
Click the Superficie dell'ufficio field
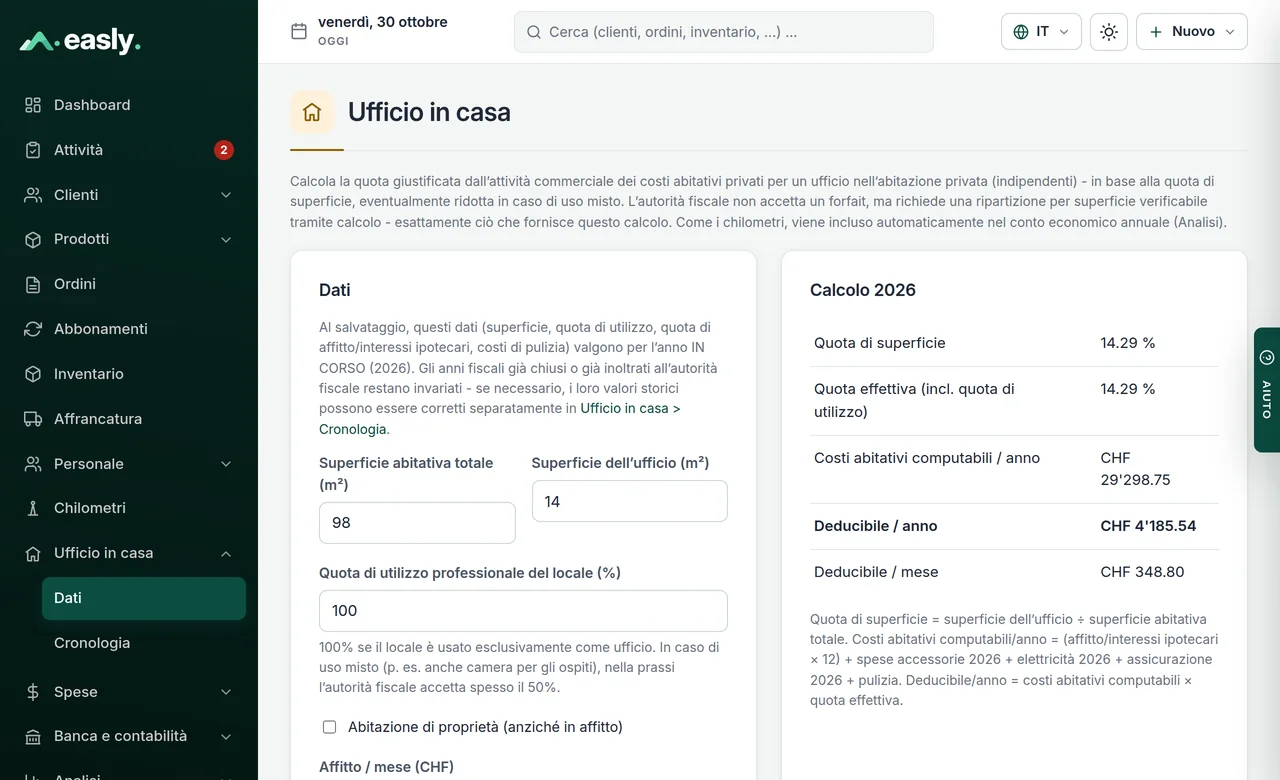[x=630, y=501]
